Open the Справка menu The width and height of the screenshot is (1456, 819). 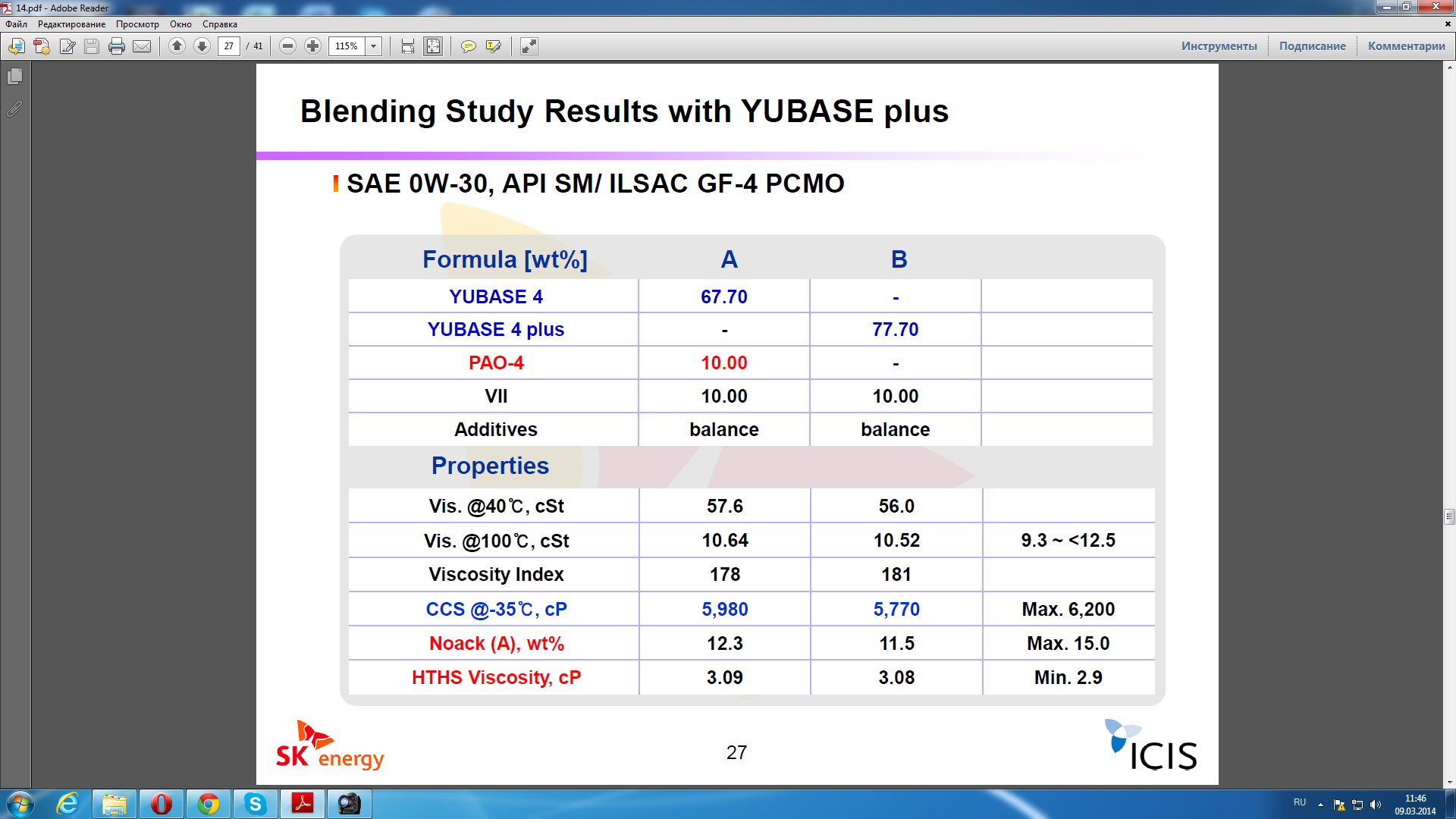[220, 24]
